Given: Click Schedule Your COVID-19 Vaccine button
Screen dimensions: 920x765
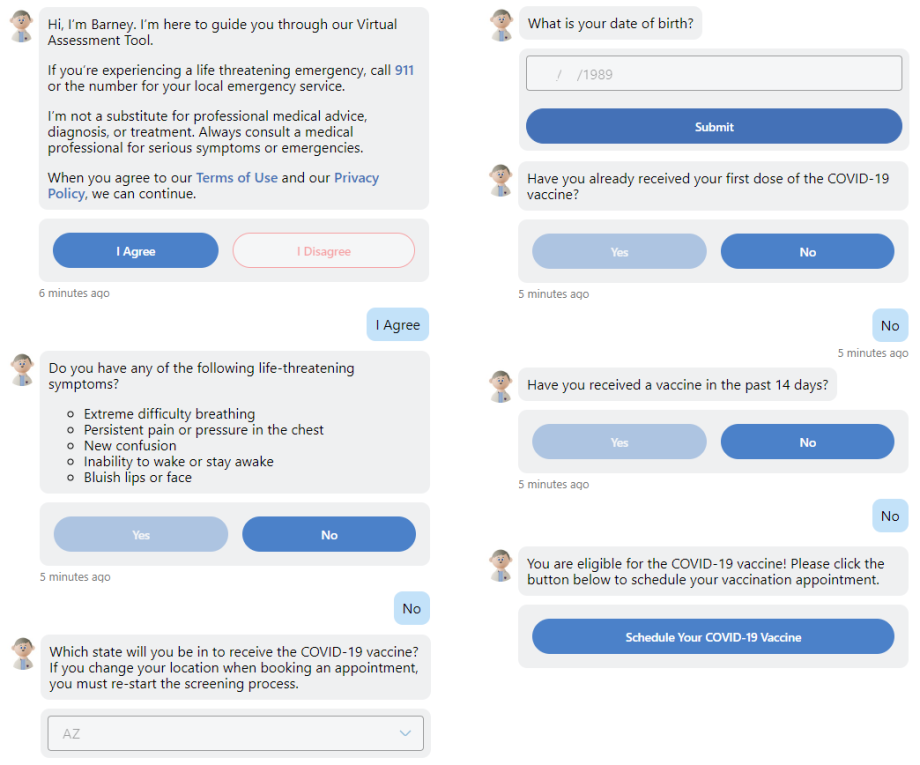Looking at the screenshot, I should pyautogui.click(x=713, y=637).
